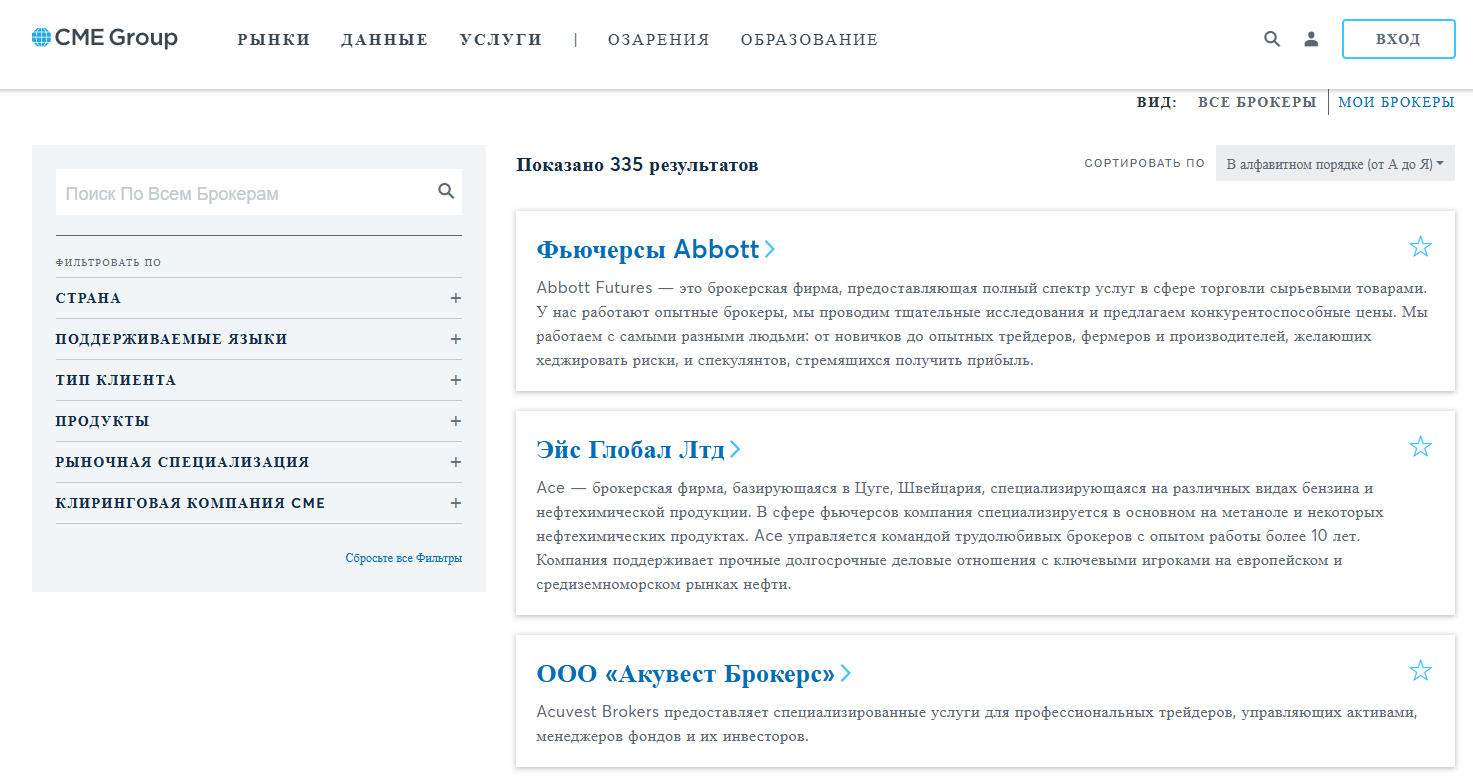Click the Показано 335 результатов count
The image size is (1473, 776).
pos(637,165)
